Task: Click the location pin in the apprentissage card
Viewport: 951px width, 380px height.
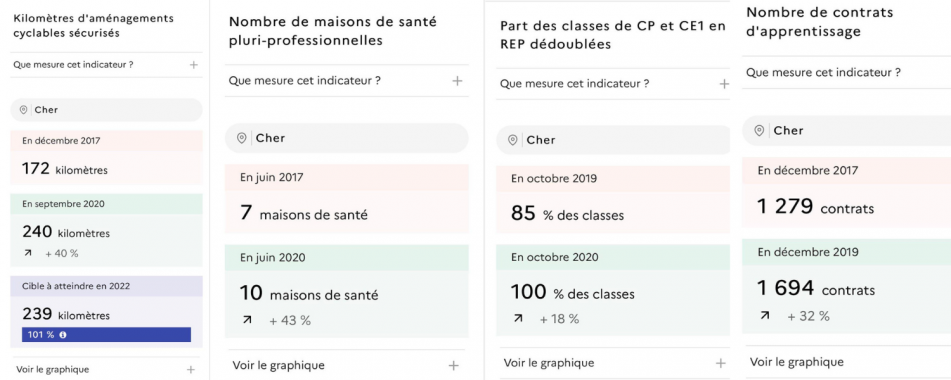Action: coord(759,130)
